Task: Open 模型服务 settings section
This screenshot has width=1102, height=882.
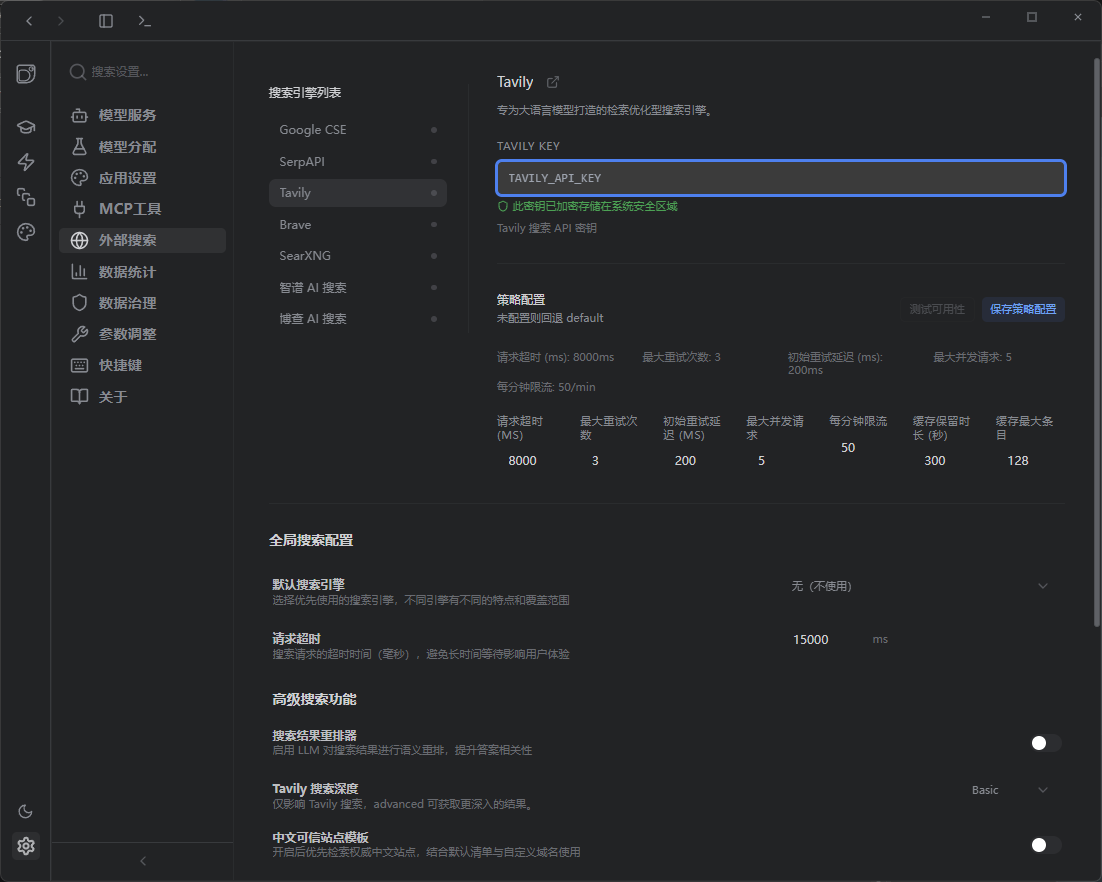Action: [142, 115]
